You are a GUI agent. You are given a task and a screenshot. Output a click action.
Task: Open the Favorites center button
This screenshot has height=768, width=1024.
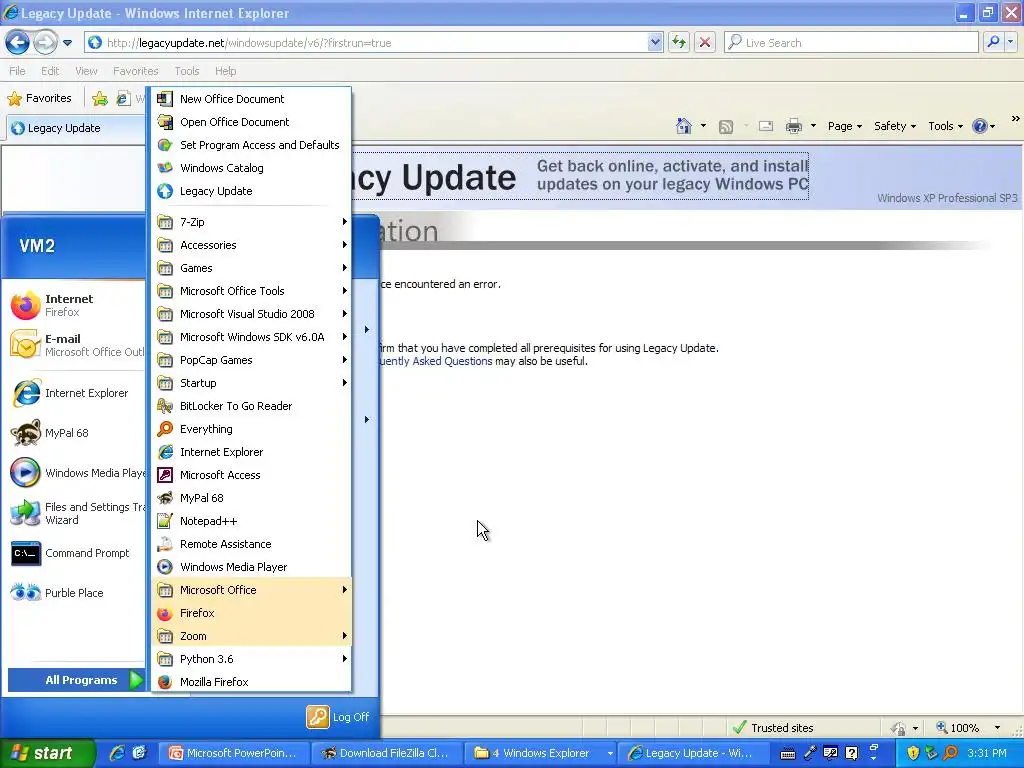[x=39, y=99]
